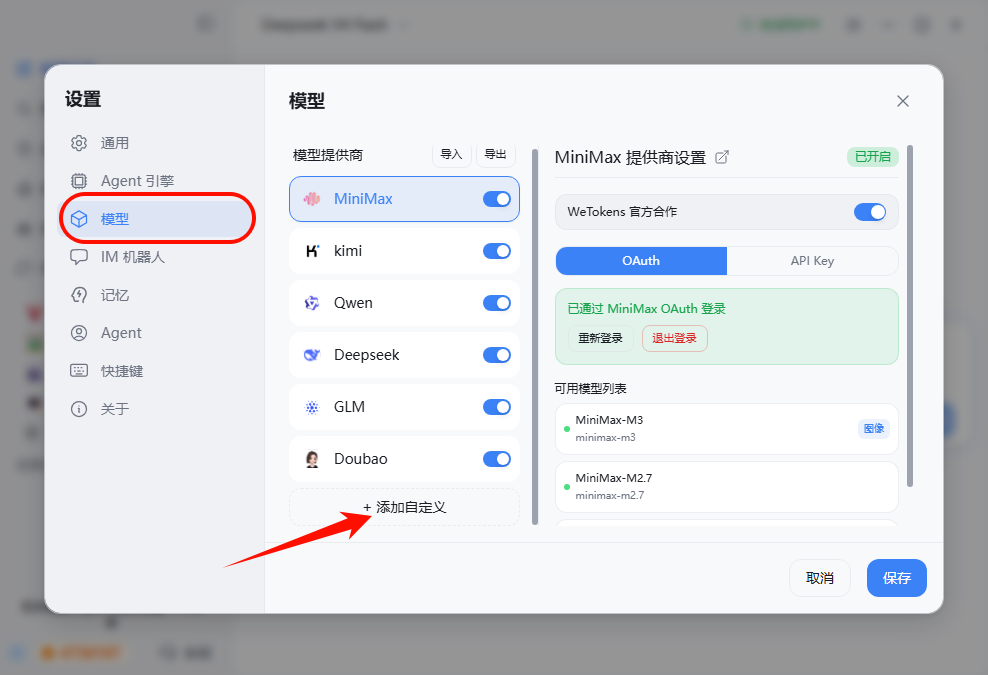The height and width of the screenshot is (675, 988).
Task: Click the 模型 cube icon
Action: click(x=79, y=219)
